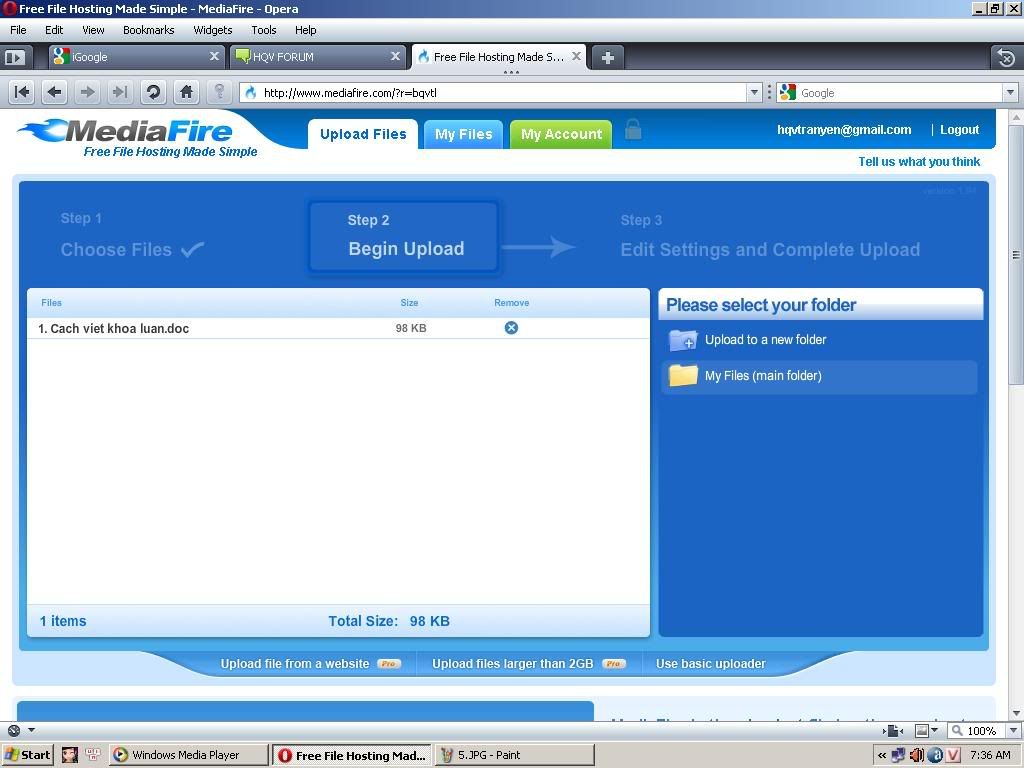The height and width of the screenshot is (768, 1024).
Task: Click the hqvtranyen@gmail.com account link
Action: (844, 129)
